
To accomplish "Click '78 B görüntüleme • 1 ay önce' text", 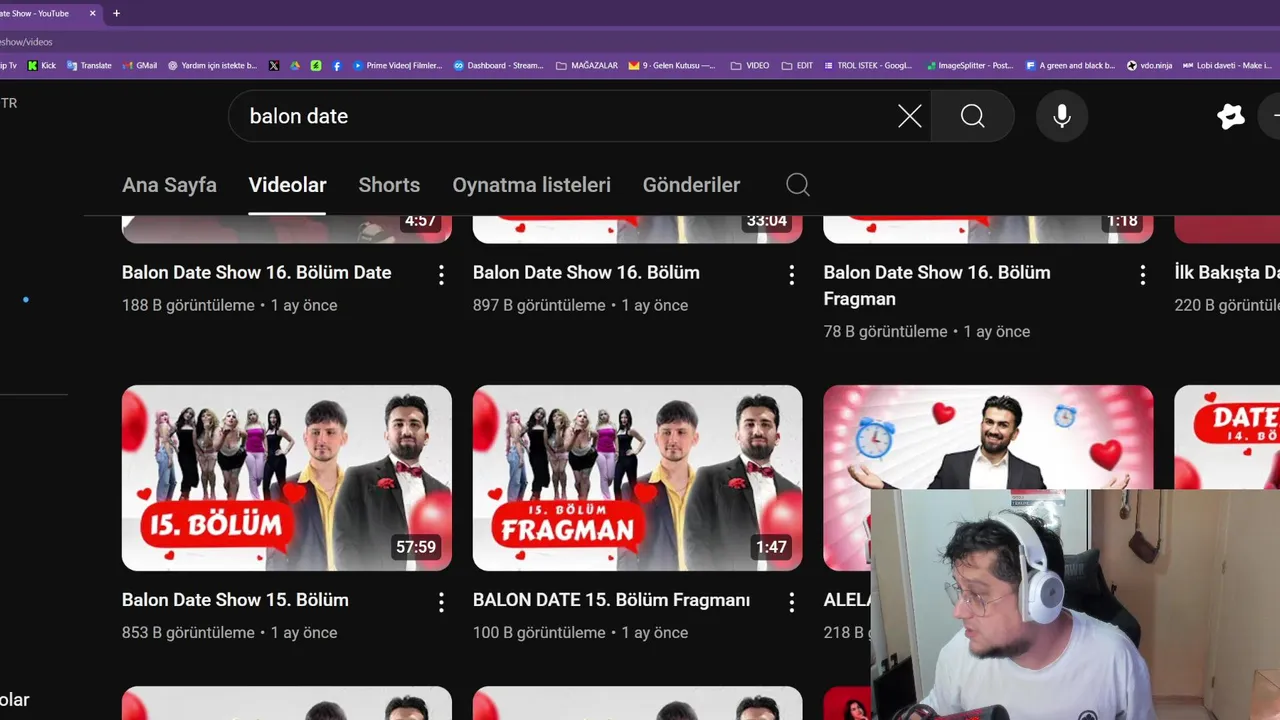I will [x=926, y=331].
